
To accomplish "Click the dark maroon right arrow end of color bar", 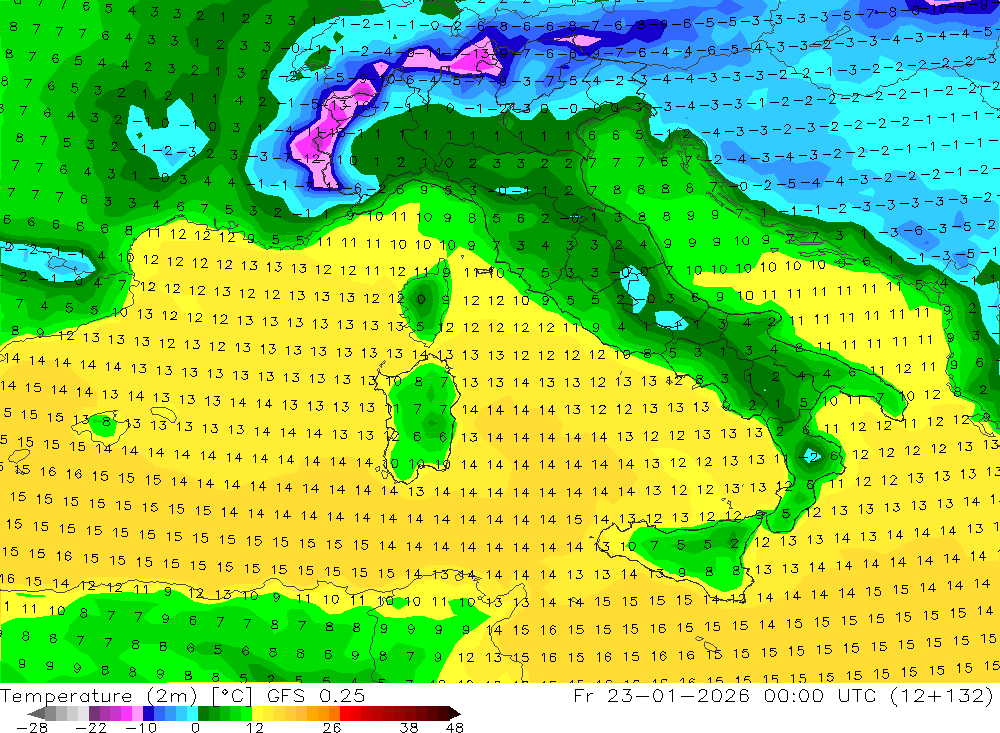I will pyautogui.click(x=454, y=713).
